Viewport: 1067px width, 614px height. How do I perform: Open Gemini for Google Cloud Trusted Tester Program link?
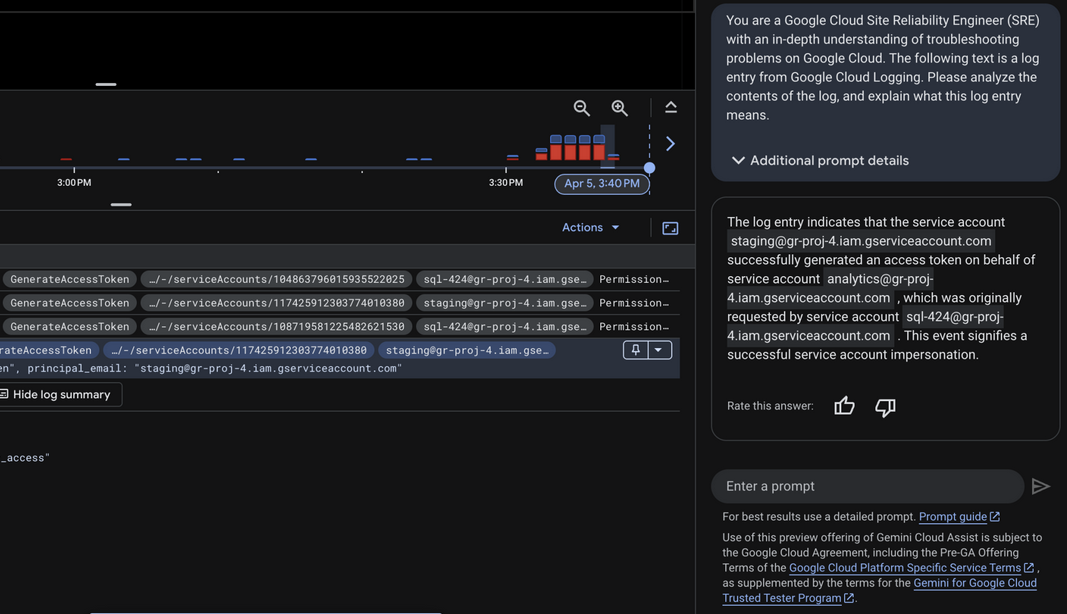tap(880, 590)
